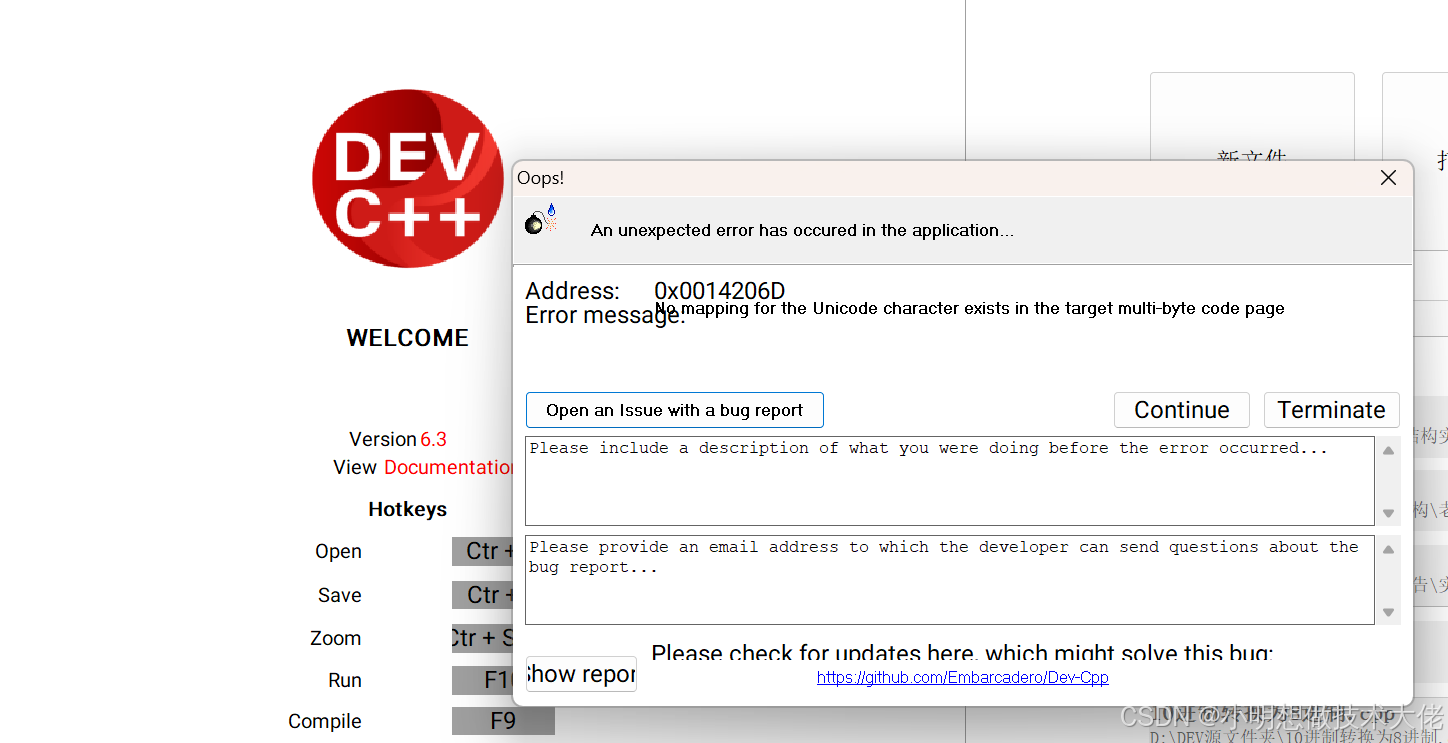1448x743 pixels.
Task: Click the Continue button in the error dialog
Action: [1181, 410]
